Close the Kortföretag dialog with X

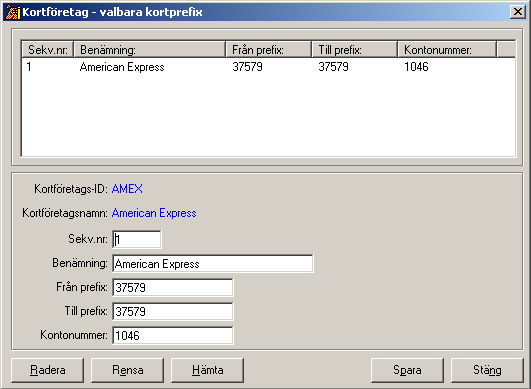coord(518,12)
